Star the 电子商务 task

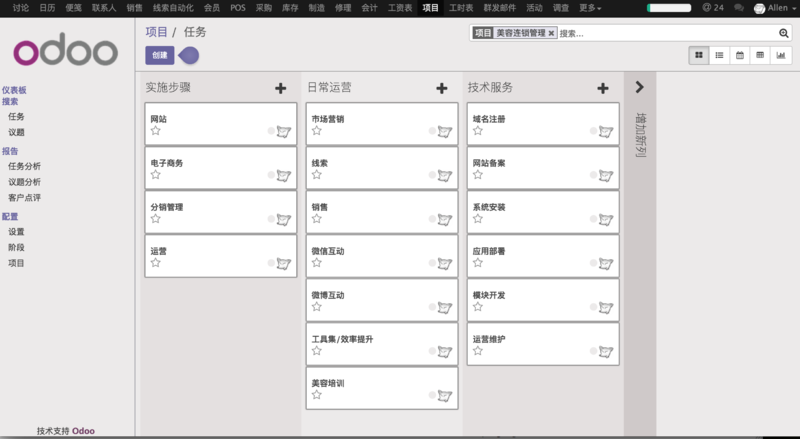[x=156, y=175]
